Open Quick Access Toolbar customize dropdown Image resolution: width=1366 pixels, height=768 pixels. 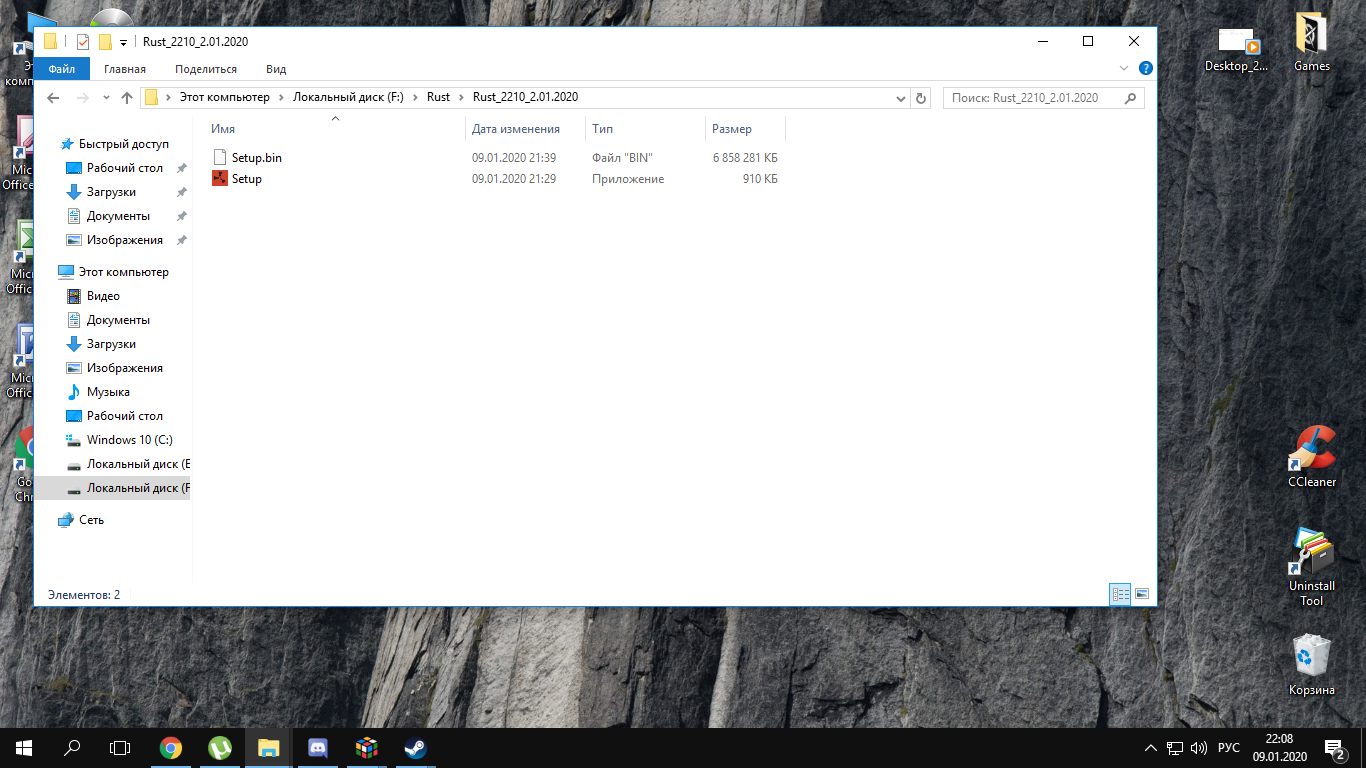click(x=124, y=42)
